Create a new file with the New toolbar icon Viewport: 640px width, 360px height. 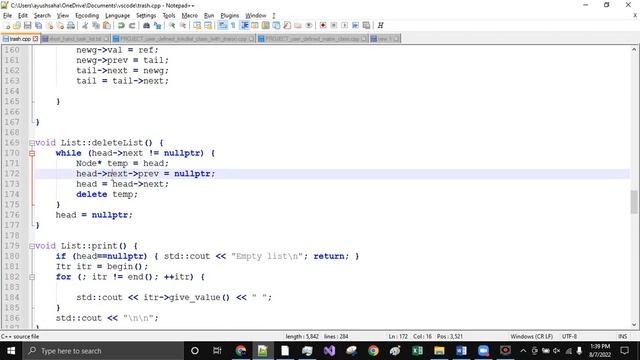point(7,25)
